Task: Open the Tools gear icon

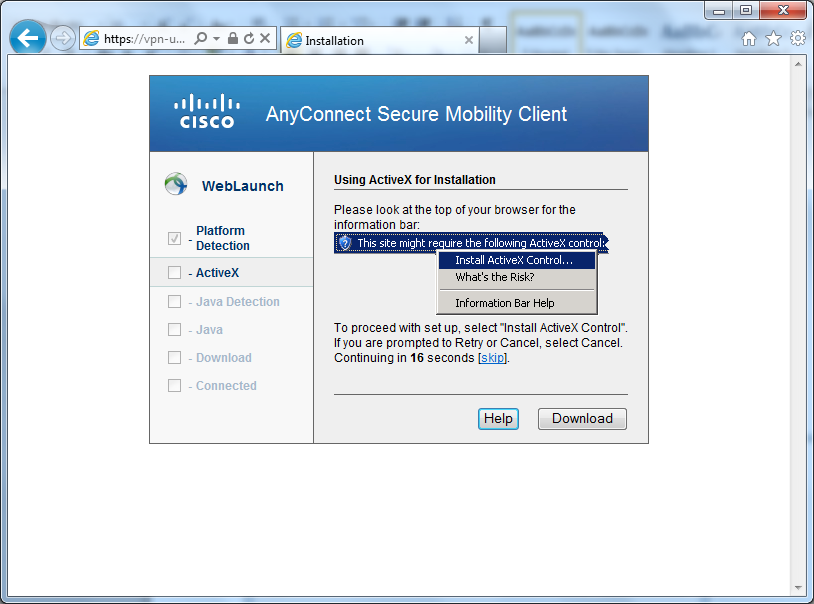Action: (x=797, y=38)
